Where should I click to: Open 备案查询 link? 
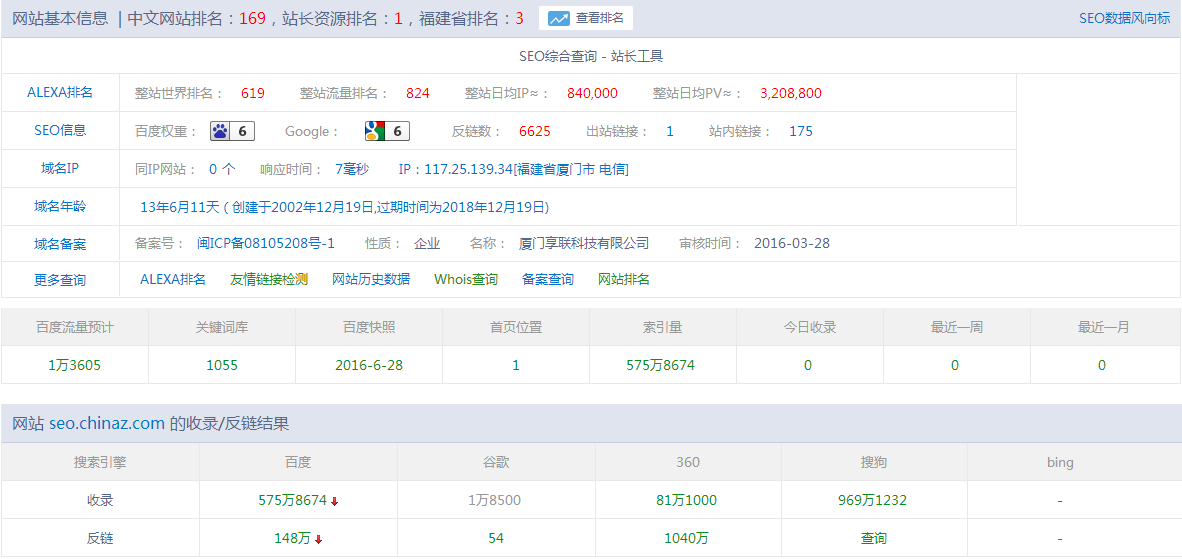548,280
